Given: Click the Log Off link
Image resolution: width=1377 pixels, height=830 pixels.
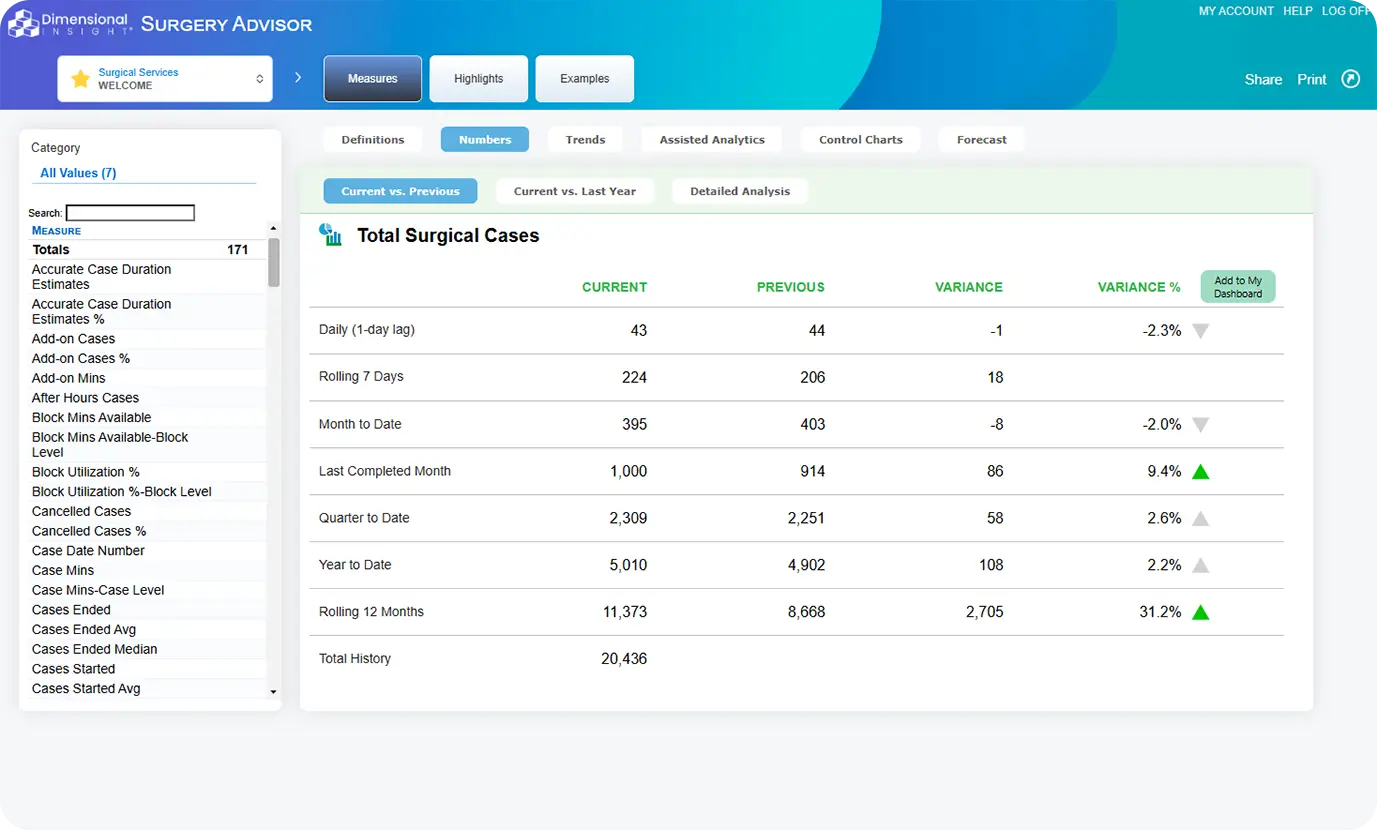Looking at the screenshot, I should click(x=1345, y=11).
